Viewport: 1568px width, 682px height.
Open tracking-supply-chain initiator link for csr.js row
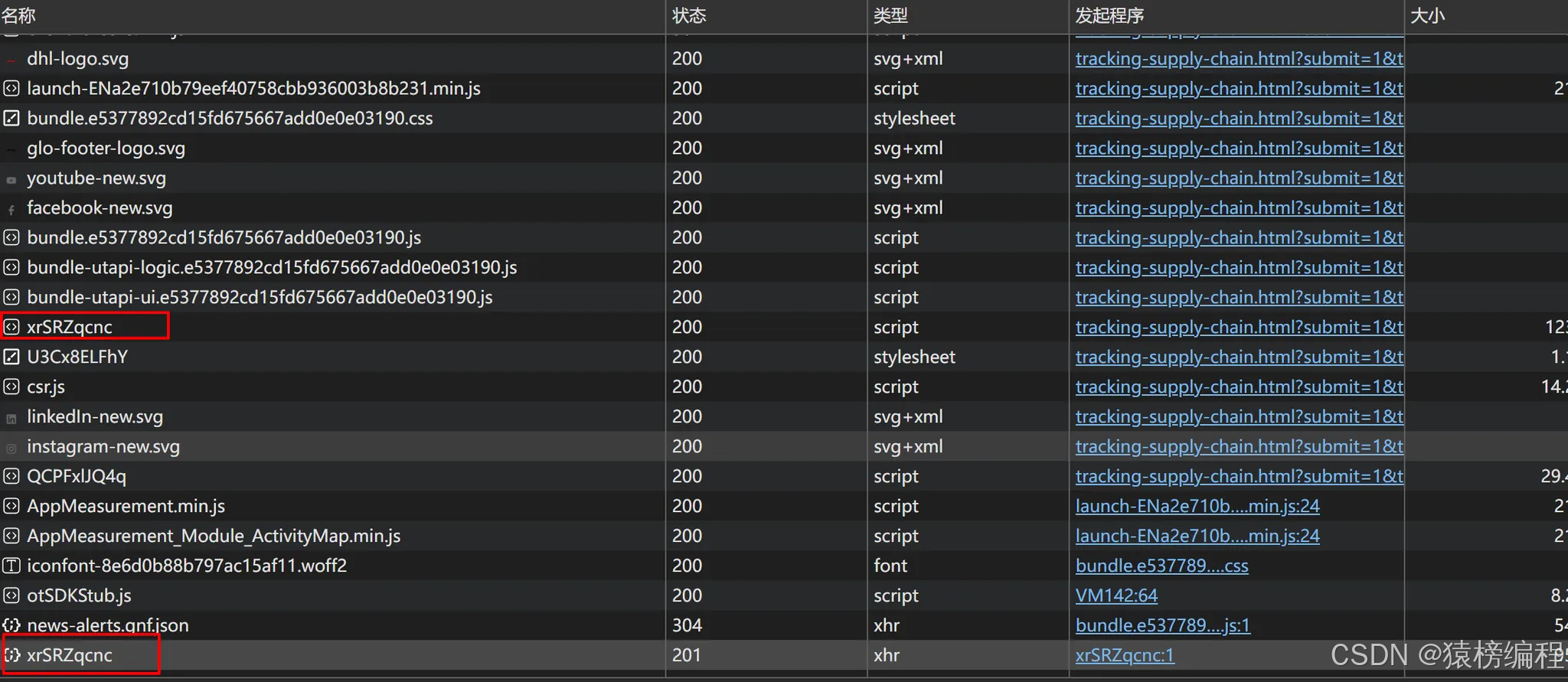tap(1240, 387)
